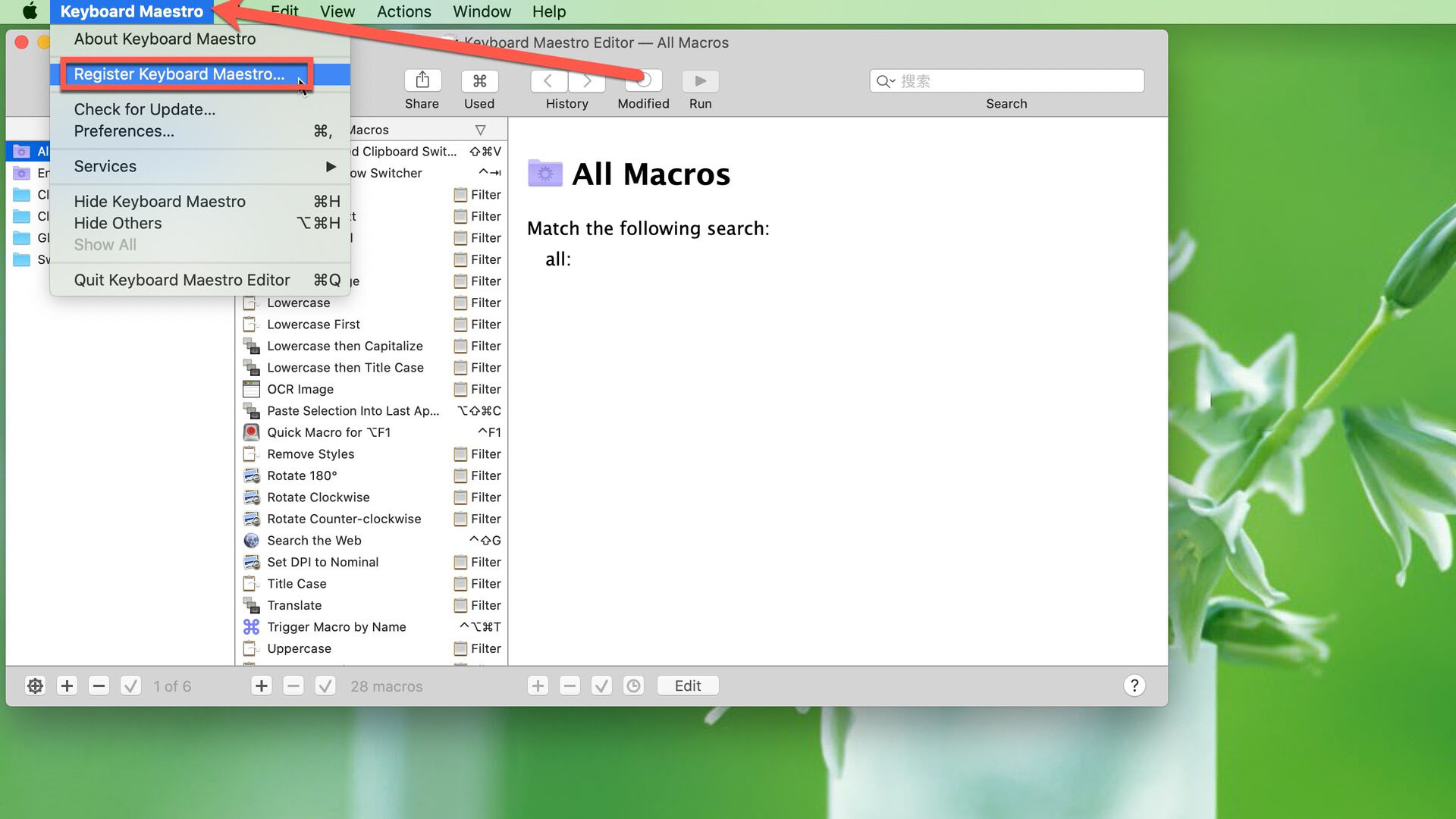The image size is (1456, 819).
Task: Select Quit Keyboard Maestro Editor option
Action: (183, 279)
